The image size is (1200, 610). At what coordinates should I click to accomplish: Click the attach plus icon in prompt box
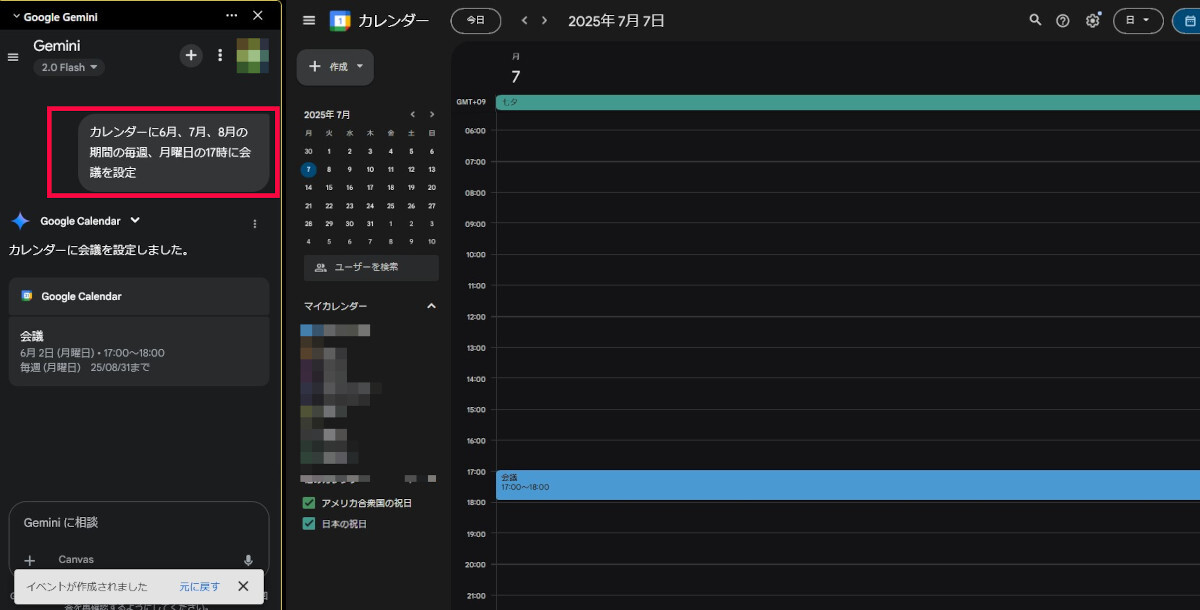click(29, 560)
